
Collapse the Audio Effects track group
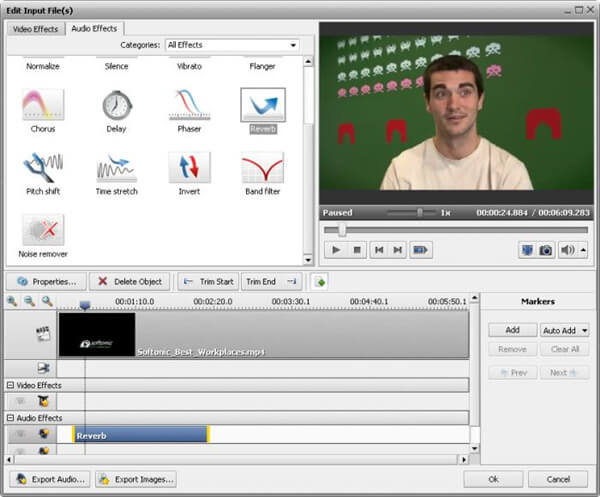(10, 418)
